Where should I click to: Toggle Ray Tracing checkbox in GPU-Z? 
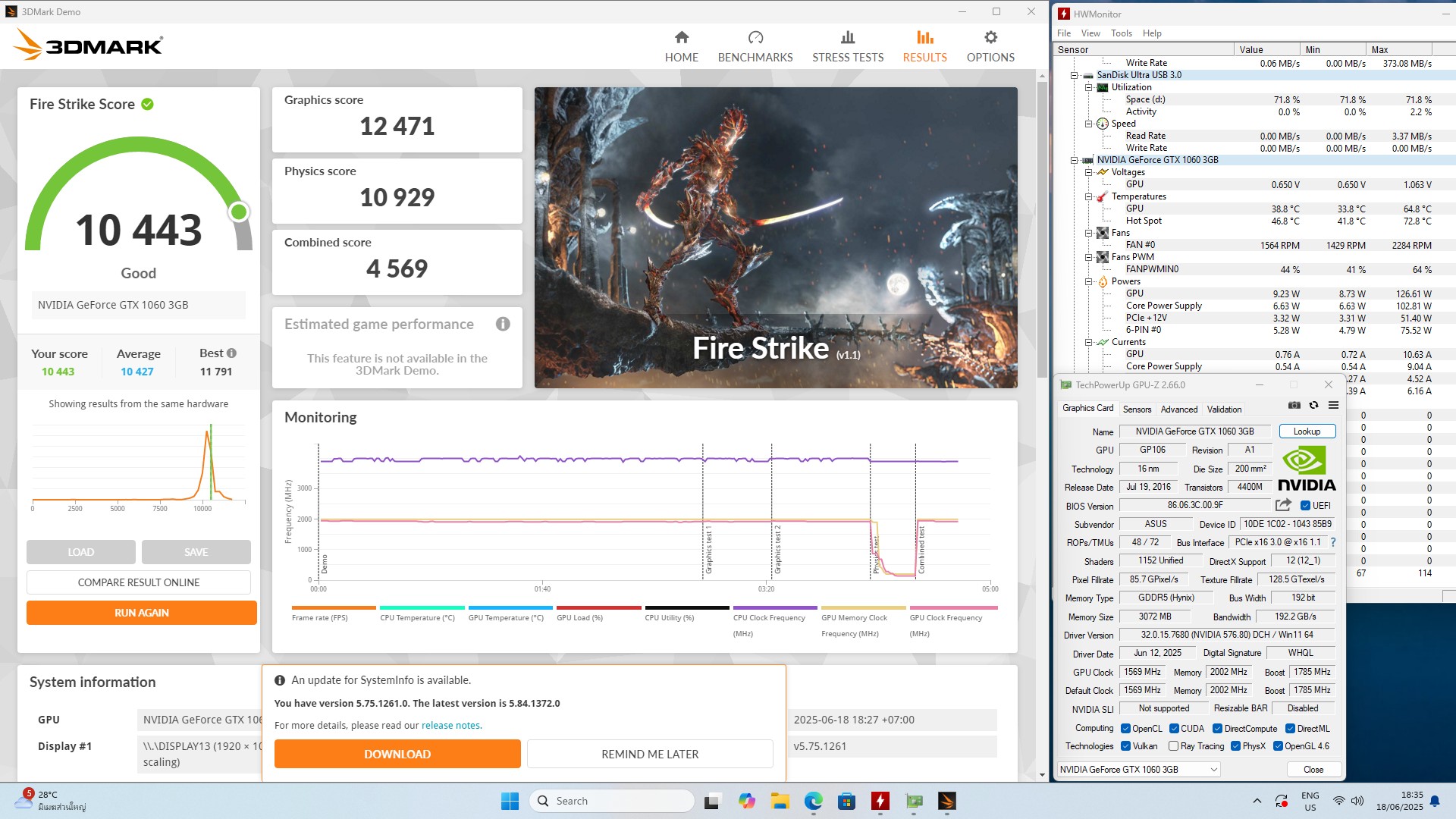(1174, 746)
